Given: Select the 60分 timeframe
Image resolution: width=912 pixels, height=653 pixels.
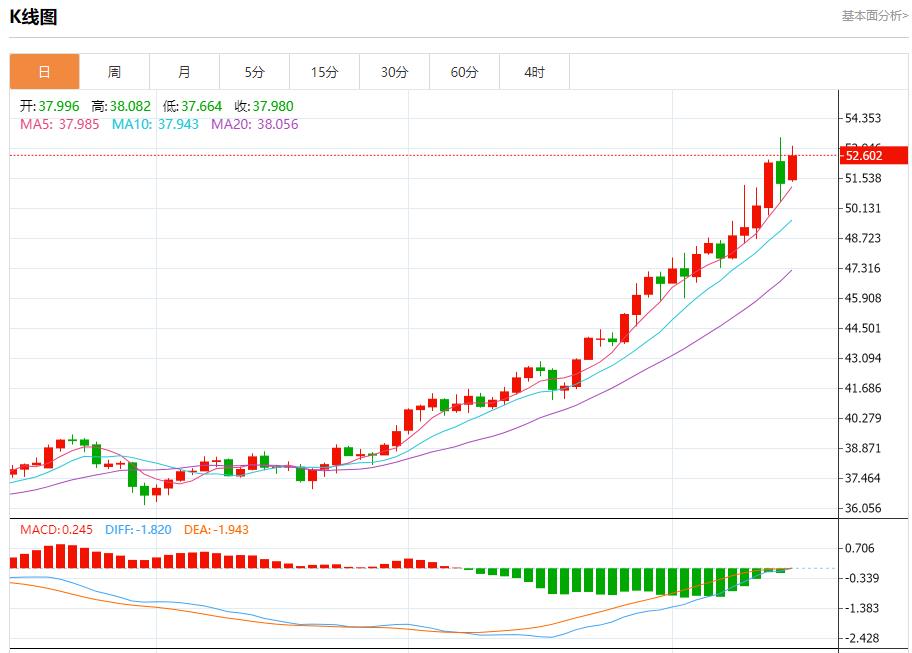Looking at the screenshot, I should [x=464, y=71].
